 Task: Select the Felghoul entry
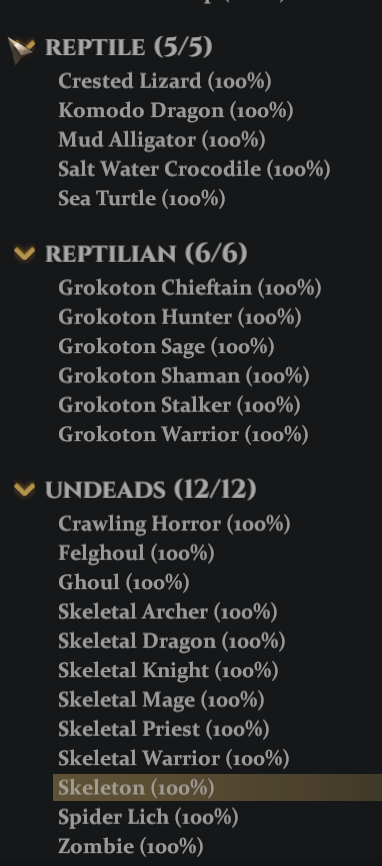pos(136,553)
